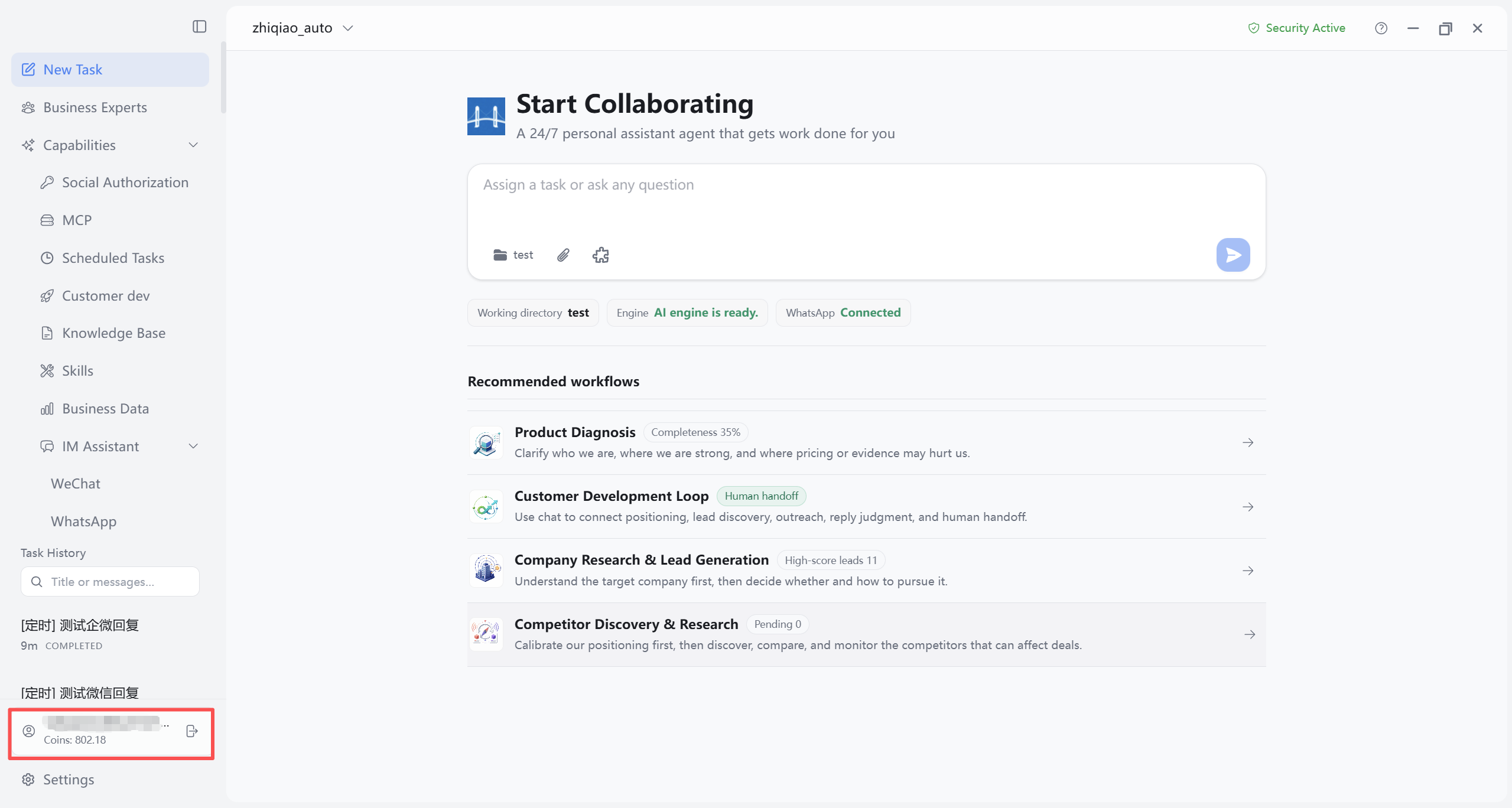Click arrow on Company Research row
The image size is (1512, 808).
coord(1248,571)
